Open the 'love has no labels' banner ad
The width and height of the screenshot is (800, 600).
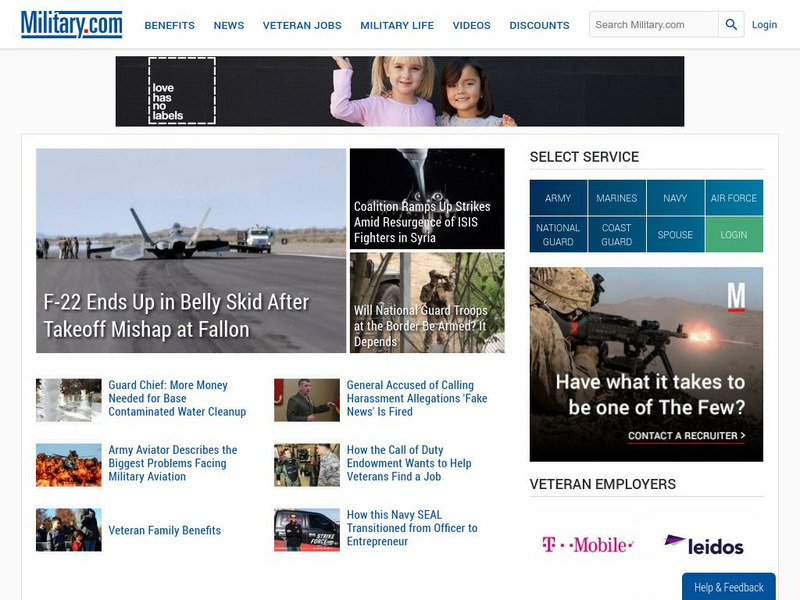pos(400,89)
